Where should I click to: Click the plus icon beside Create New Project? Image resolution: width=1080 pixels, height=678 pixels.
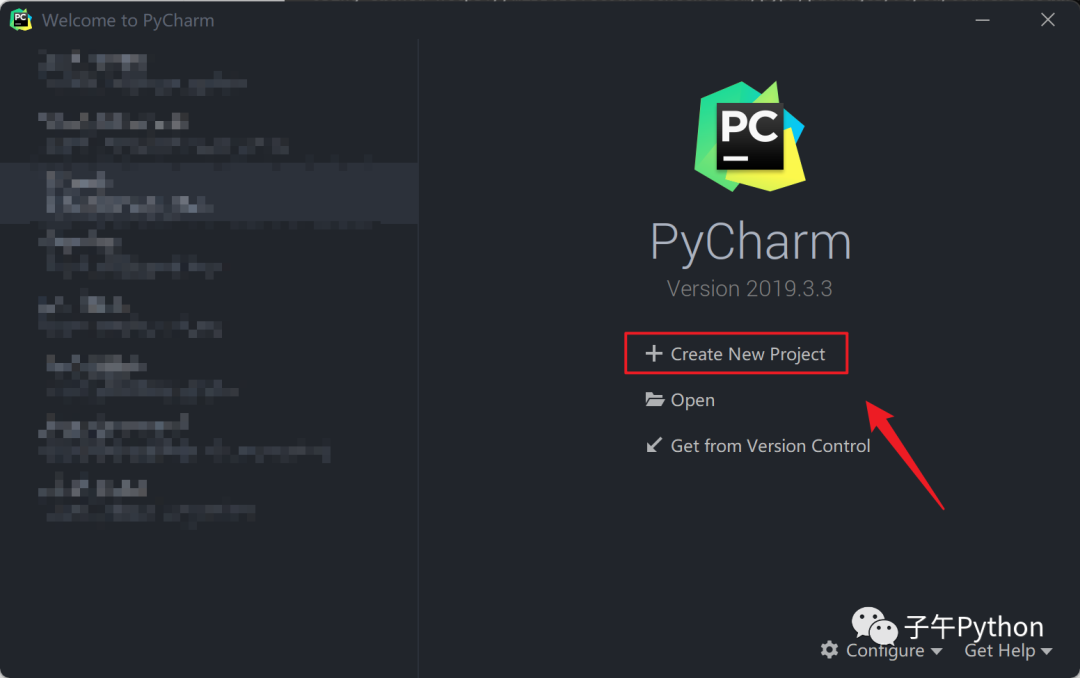(653, 353)
